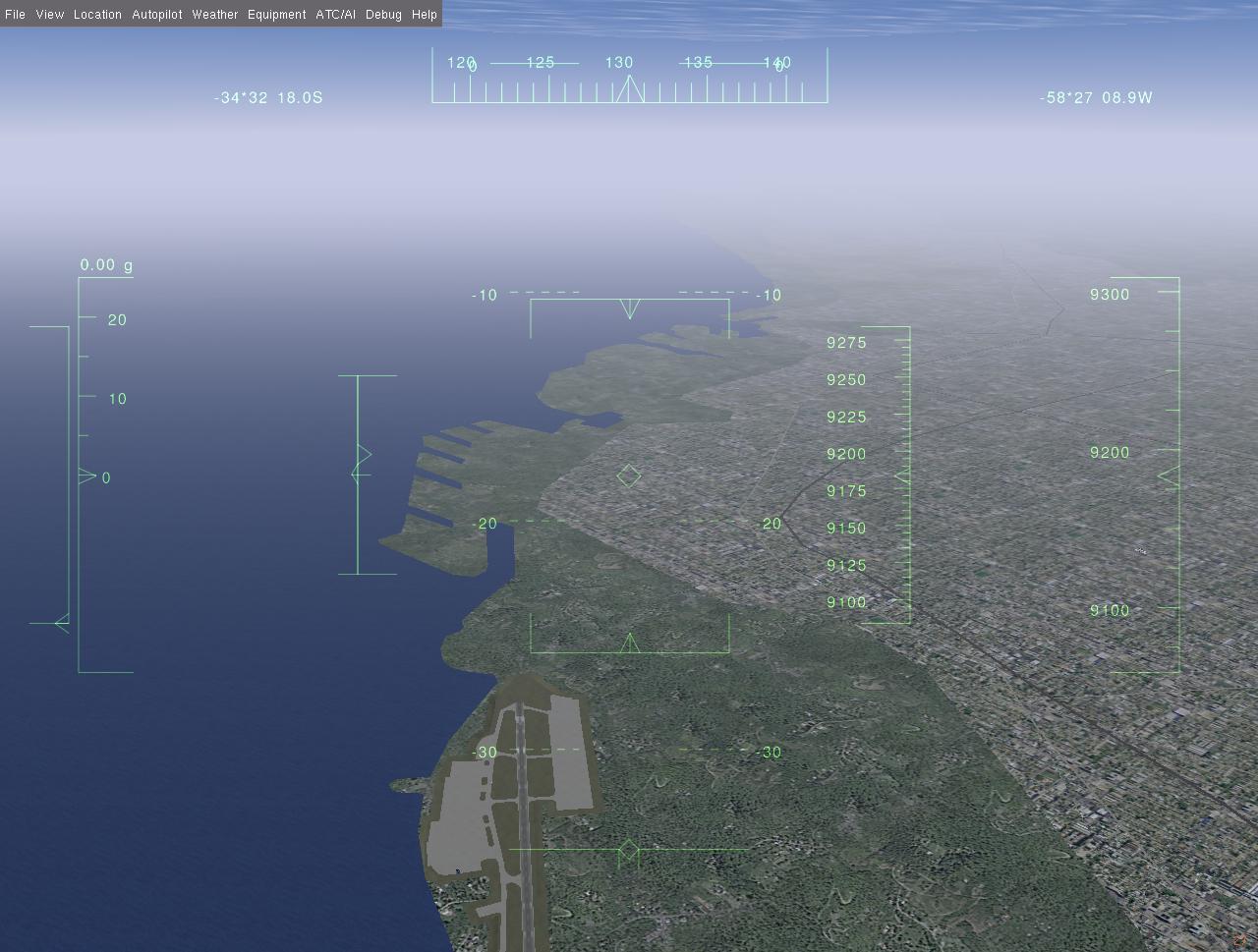Open the Help menu
The image size is (1258, 952).
click(x=425, y=15)
